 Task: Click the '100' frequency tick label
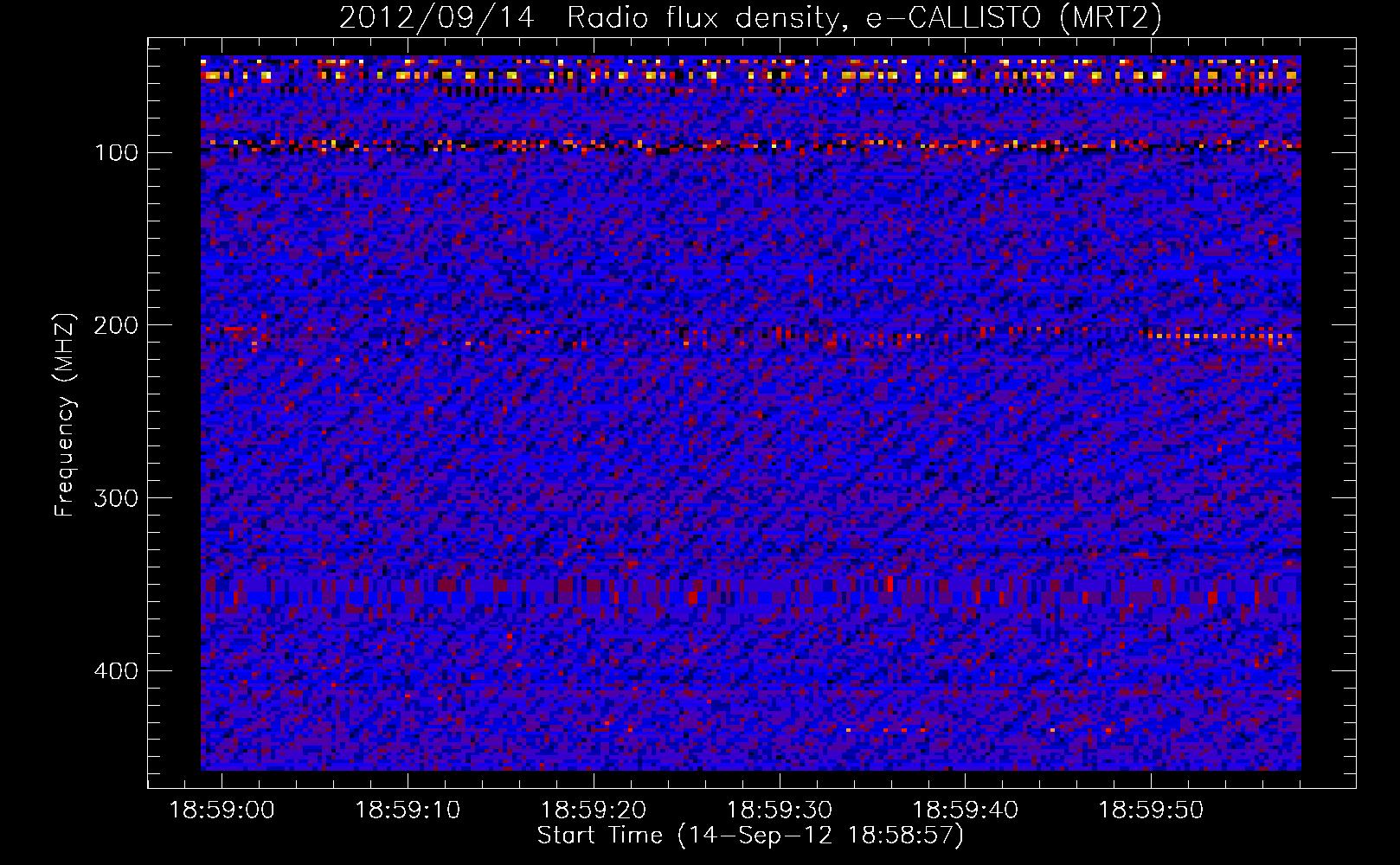116,153
